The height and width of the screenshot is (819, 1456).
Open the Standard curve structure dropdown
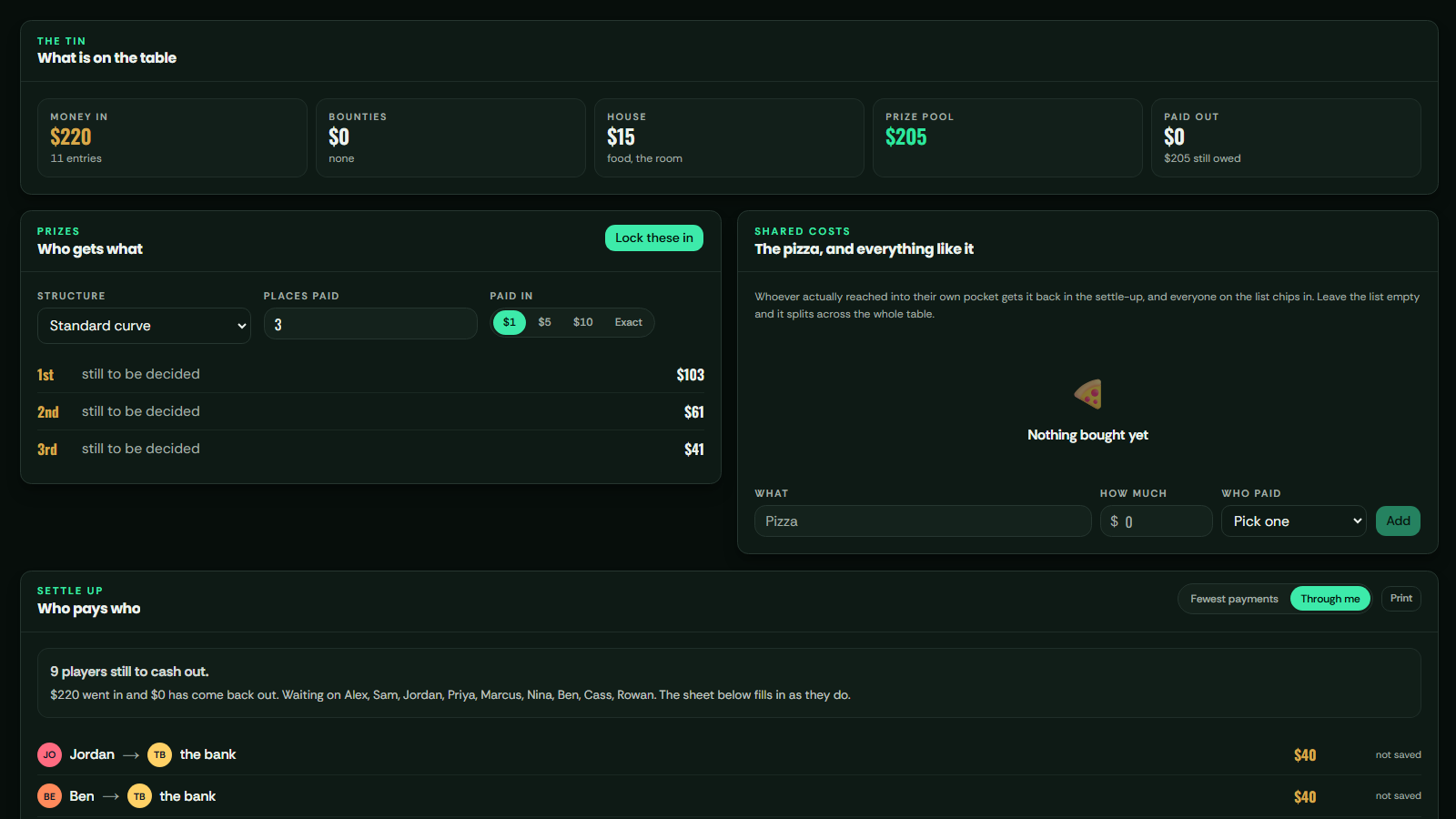(x=144, y=326)
